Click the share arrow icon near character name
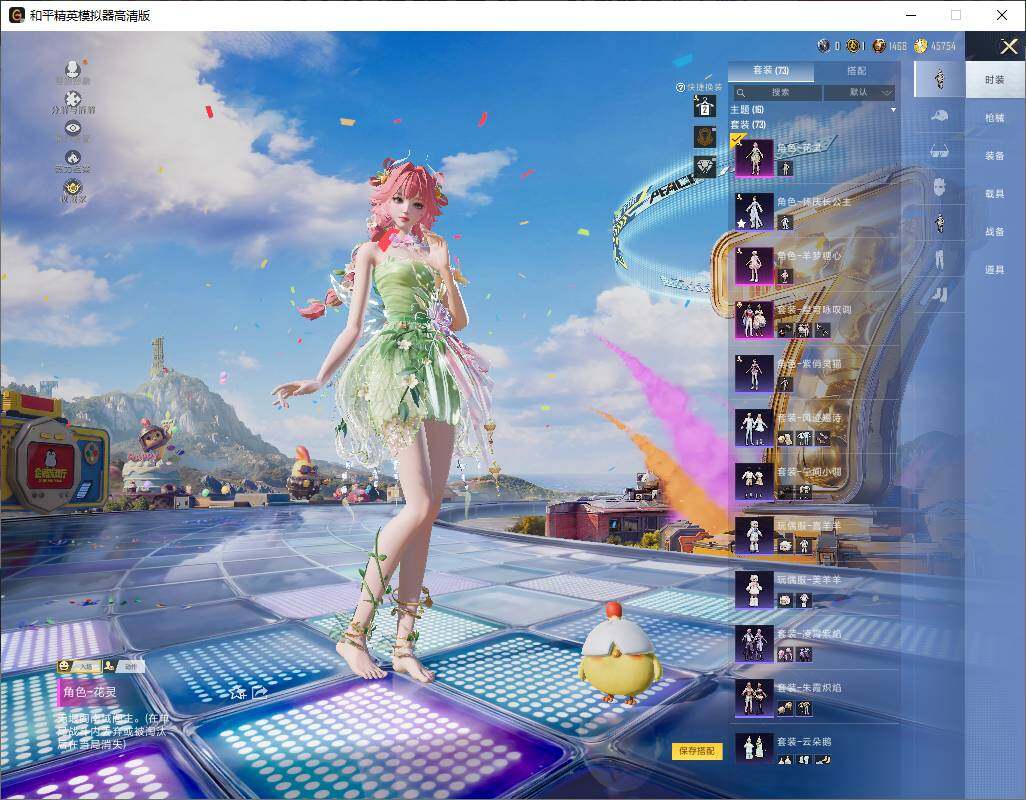This screenshot has height=800, width=1026. coord(260,691)
